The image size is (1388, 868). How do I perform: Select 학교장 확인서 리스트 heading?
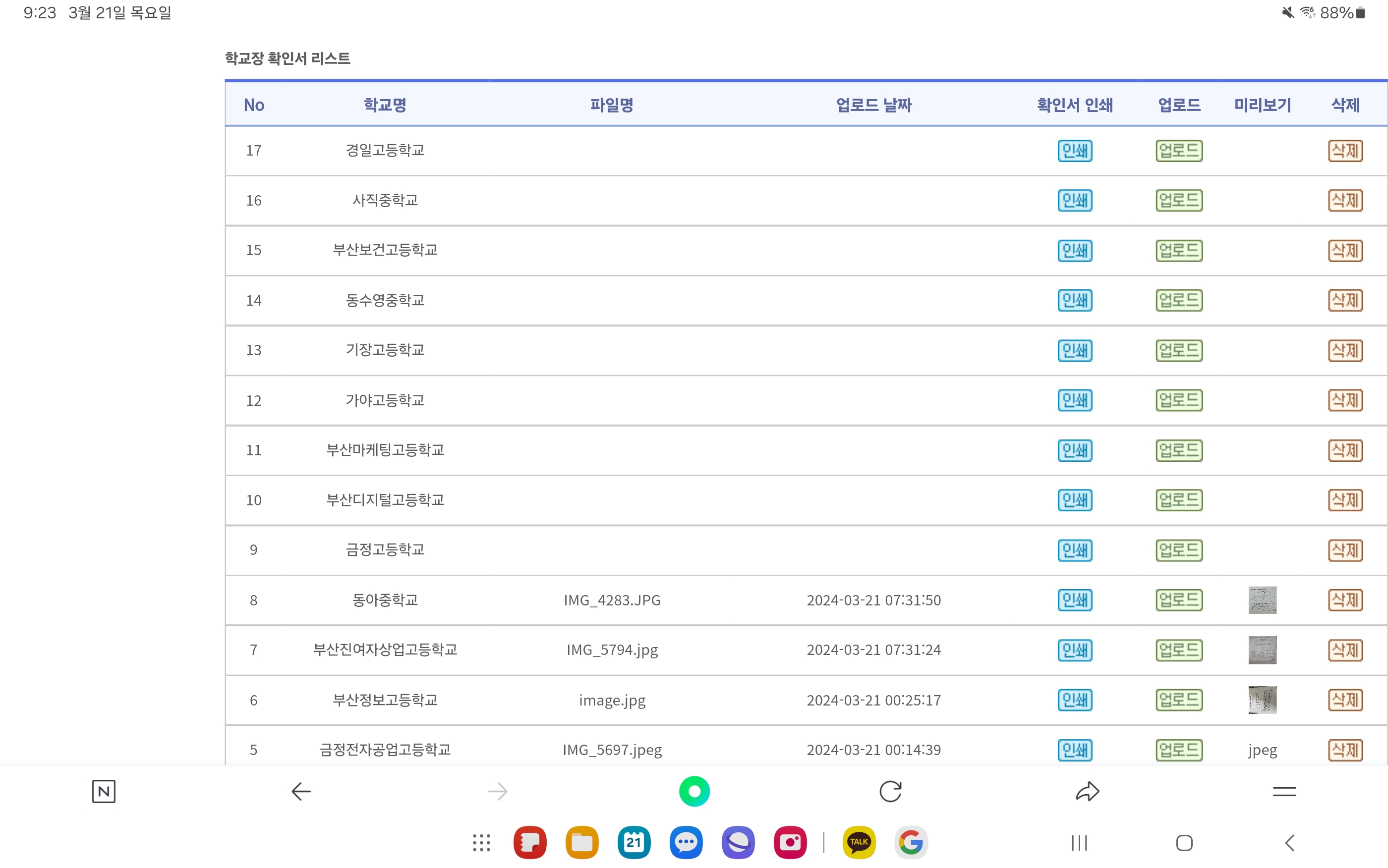point(287,58)
